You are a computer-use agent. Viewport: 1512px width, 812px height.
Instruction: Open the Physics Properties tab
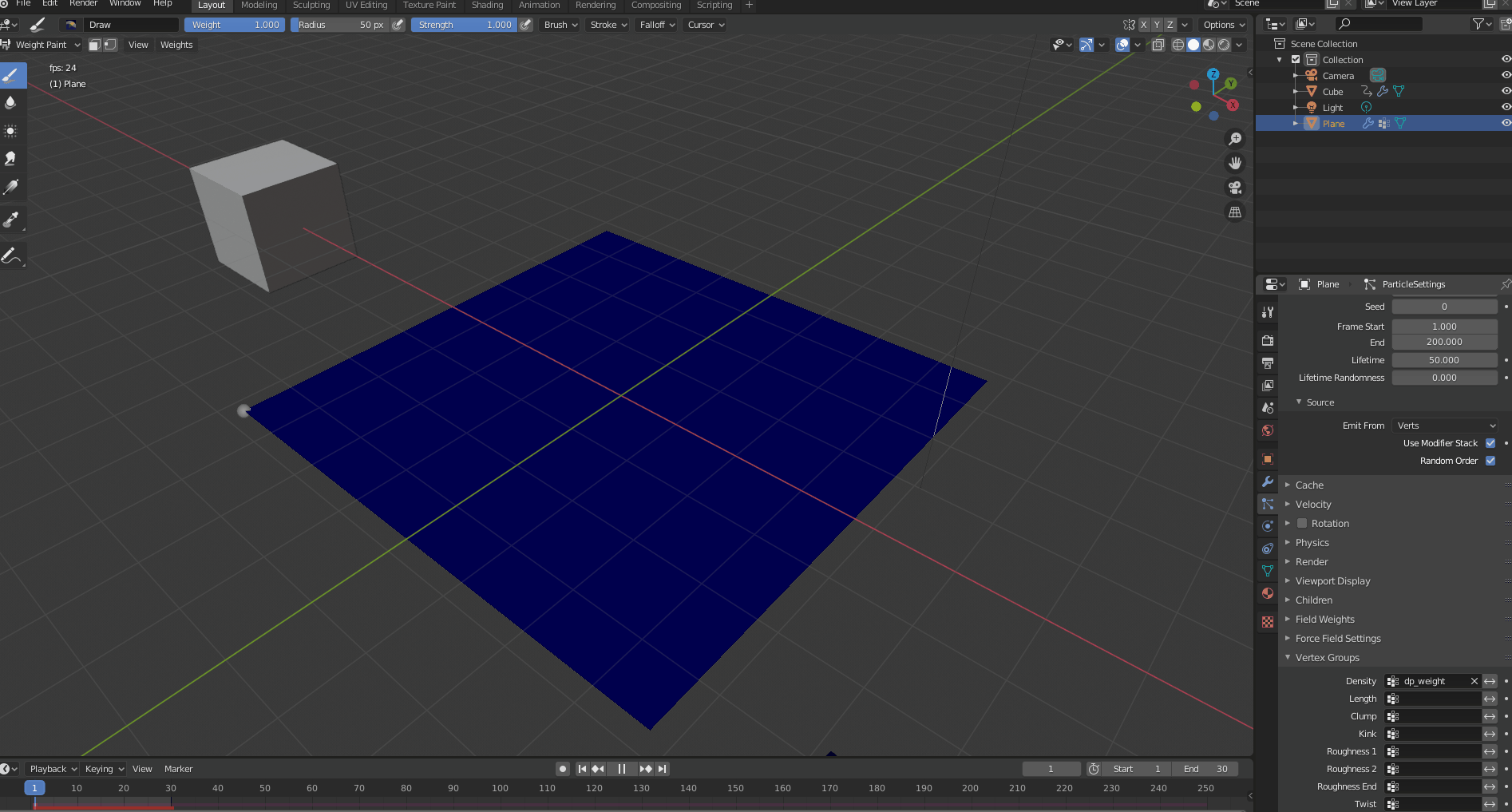(x=1268, y=526)
